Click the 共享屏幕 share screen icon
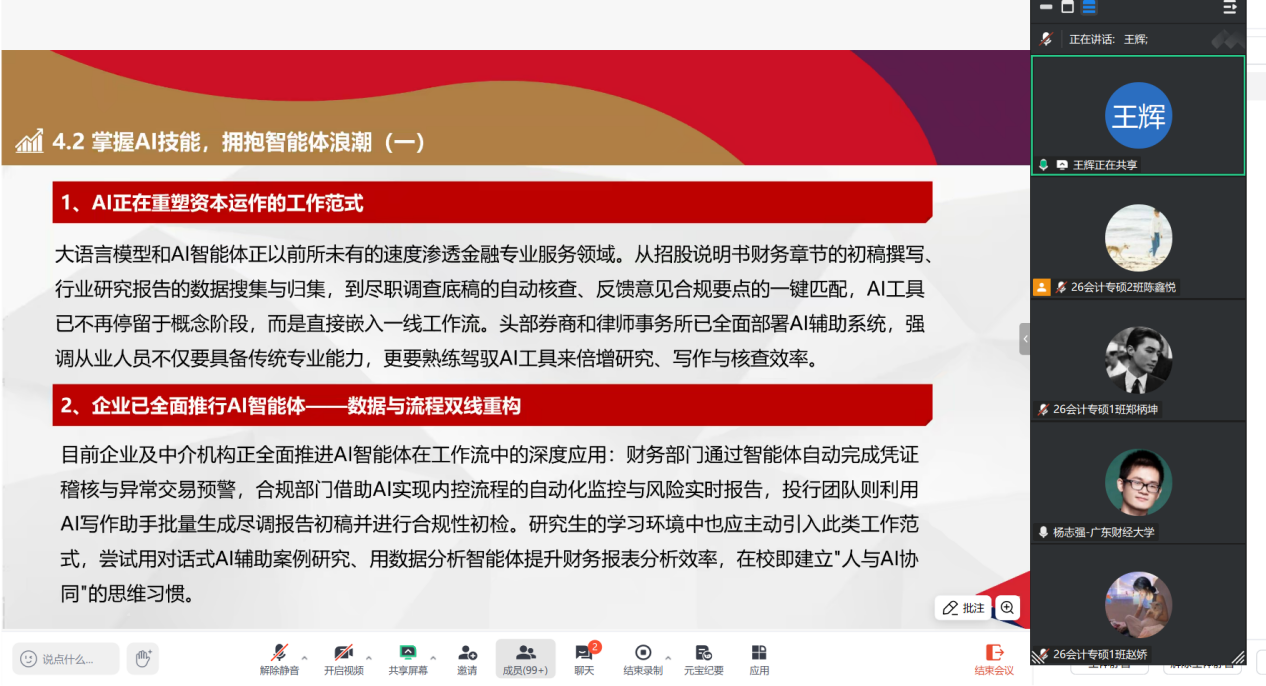1266x686 pixels. pos(407,658)
